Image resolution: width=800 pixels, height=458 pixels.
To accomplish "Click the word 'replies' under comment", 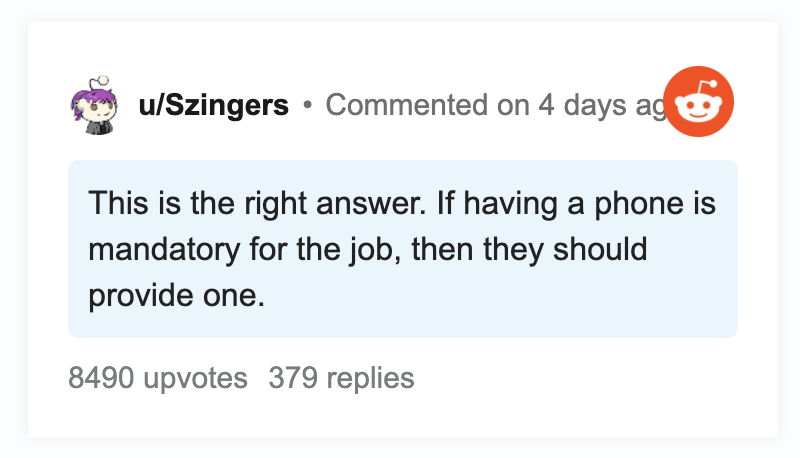I will pyautogui.click(x=370, y=379).
